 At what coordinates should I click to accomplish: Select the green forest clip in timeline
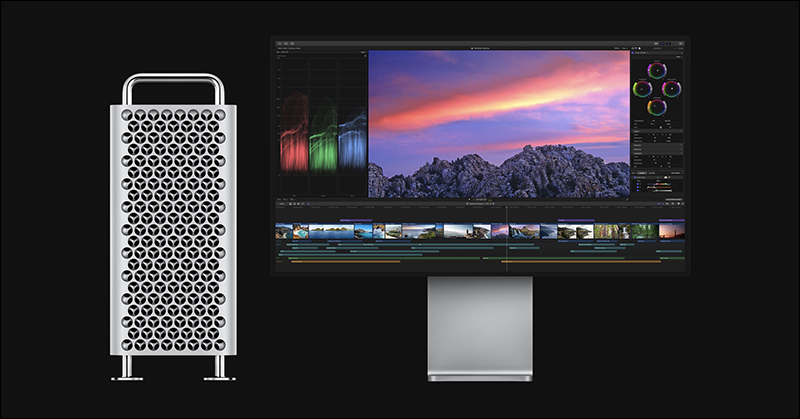[x=606, y=231]
